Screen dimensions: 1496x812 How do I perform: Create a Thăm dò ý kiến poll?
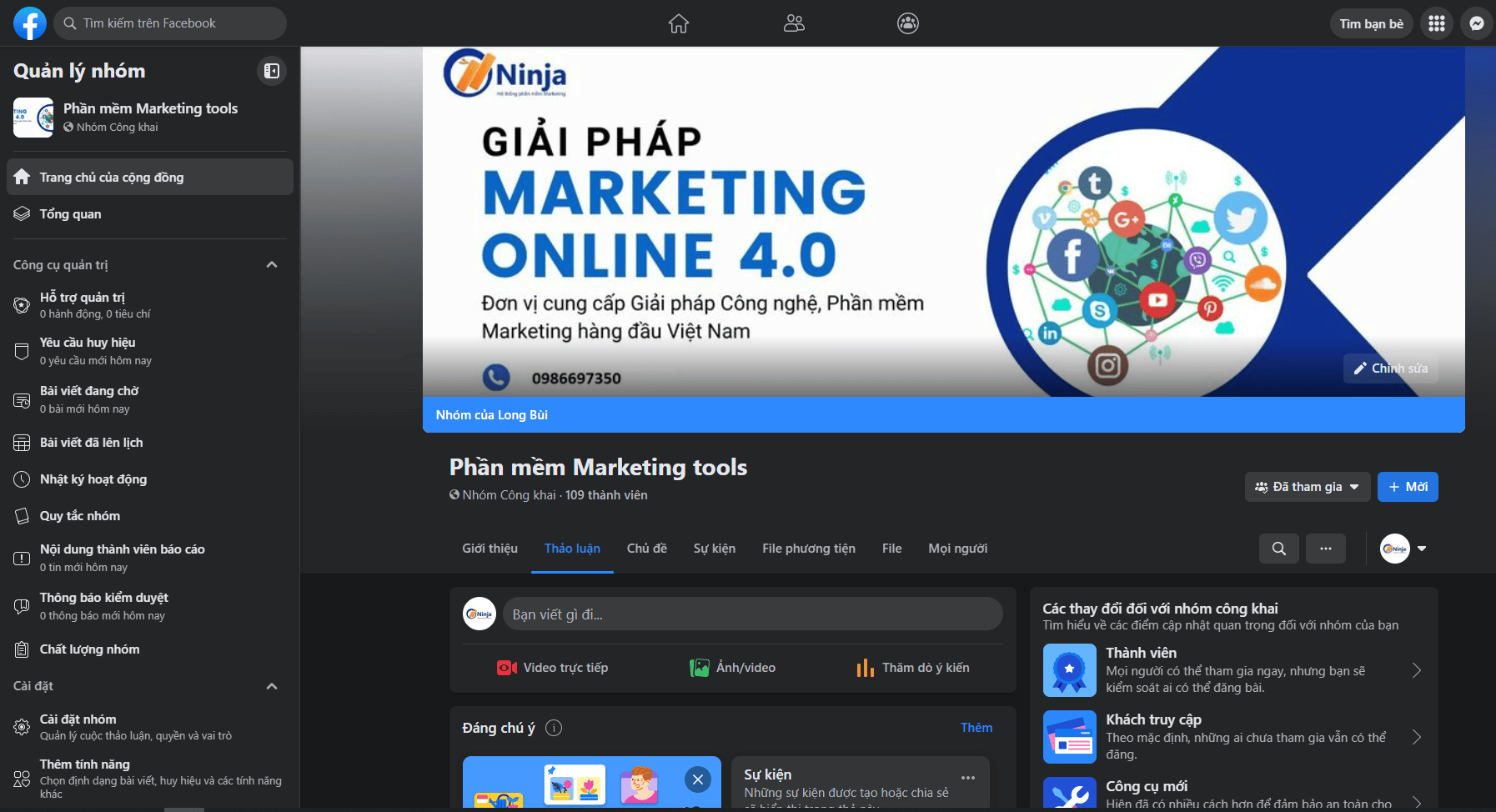click(x=913, y=668)
